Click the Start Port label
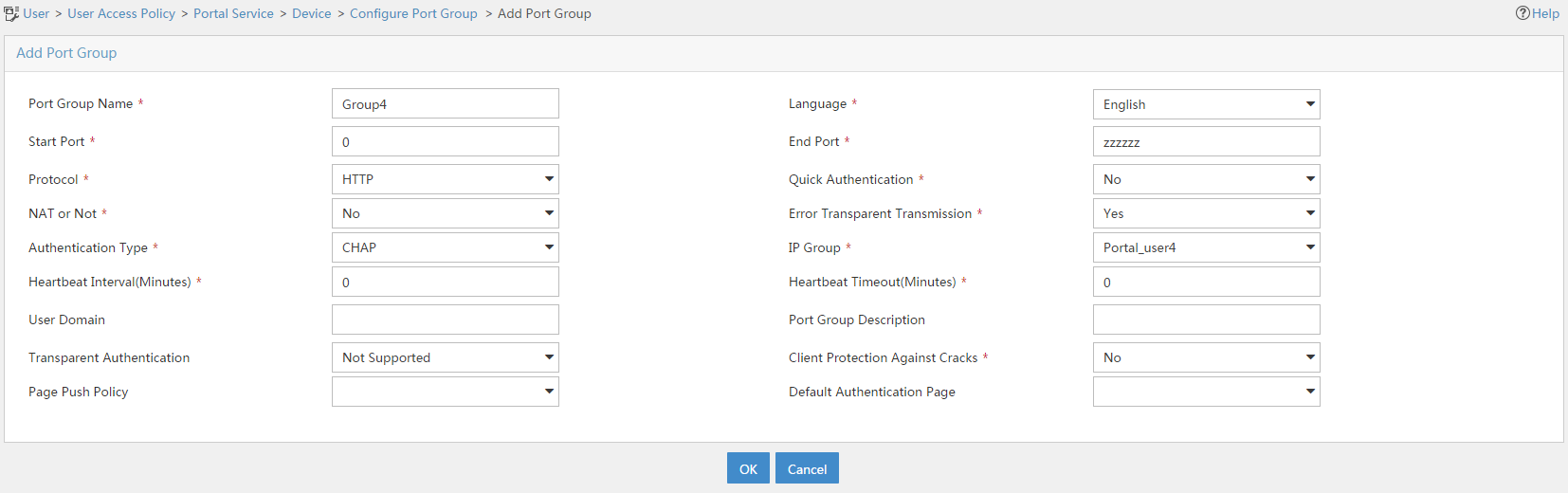1568x493 pixels. [x=57, y=141]
